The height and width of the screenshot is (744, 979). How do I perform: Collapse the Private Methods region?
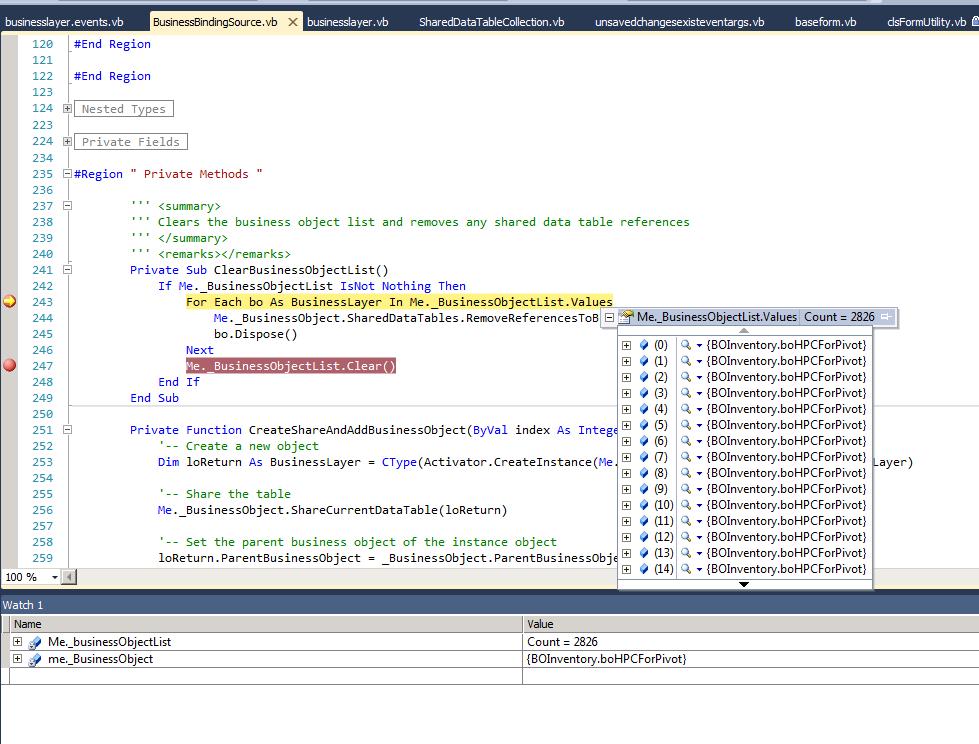point(67,174)
